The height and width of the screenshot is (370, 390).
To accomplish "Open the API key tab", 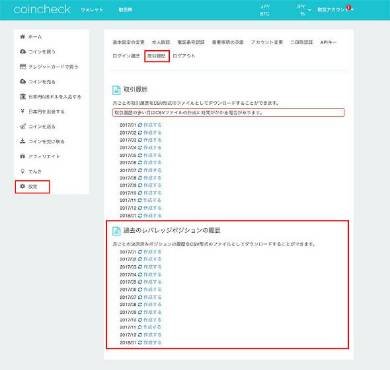I will click(328, 42).
